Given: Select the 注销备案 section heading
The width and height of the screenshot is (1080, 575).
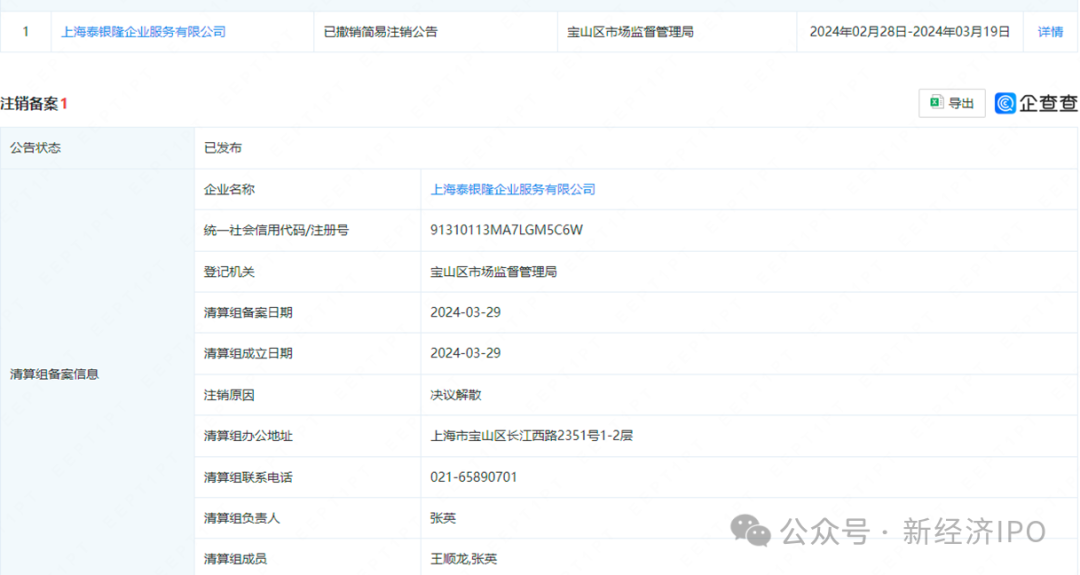Looking at the screenshot, I should click(30, 104).
